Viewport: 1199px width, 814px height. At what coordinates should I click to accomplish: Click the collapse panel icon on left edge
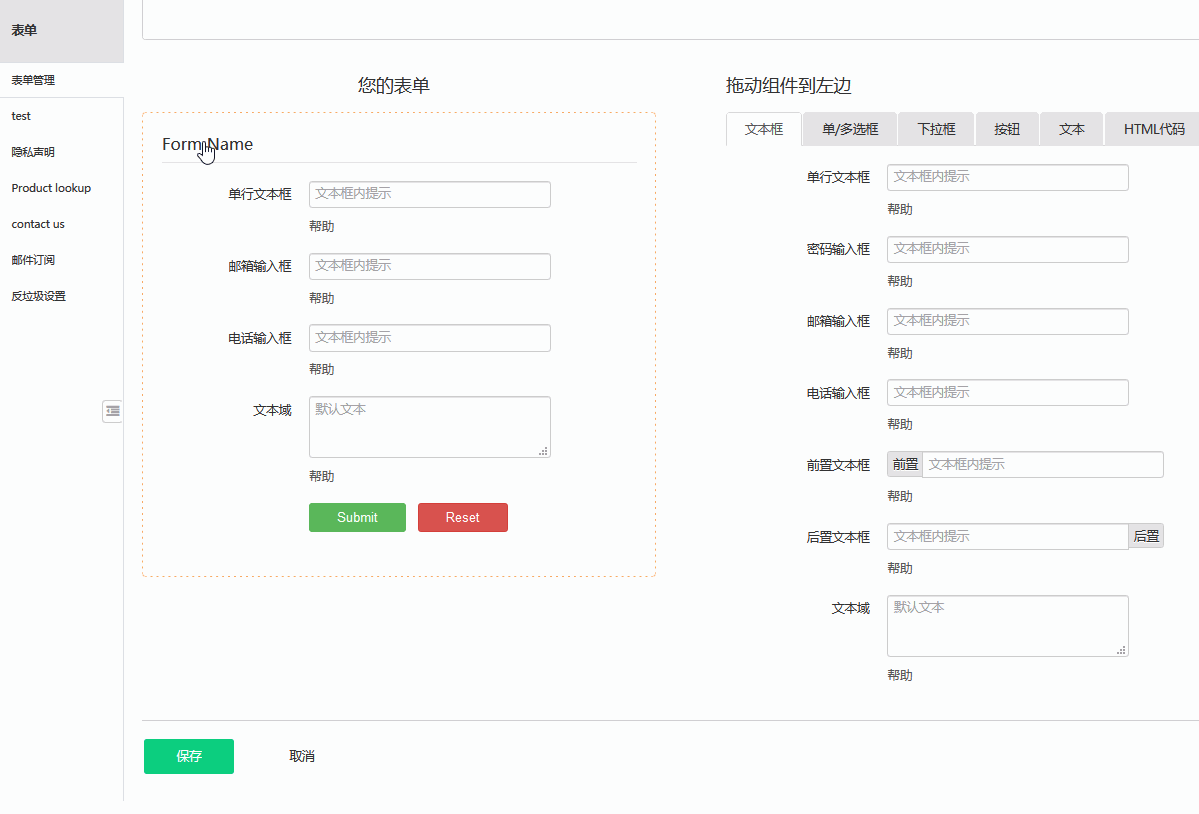[112, 411]
